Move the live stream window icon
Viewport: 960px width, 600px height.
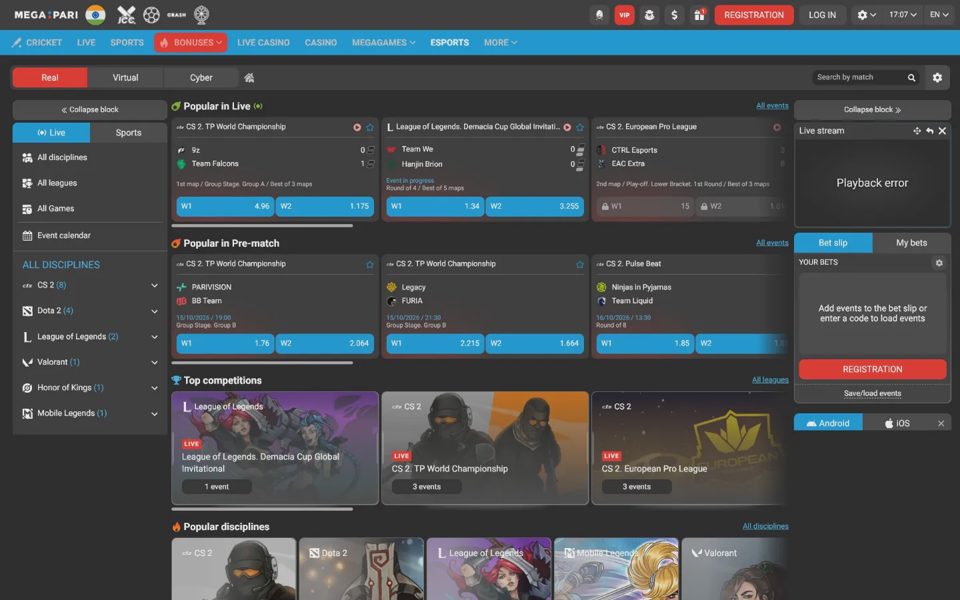917,131
